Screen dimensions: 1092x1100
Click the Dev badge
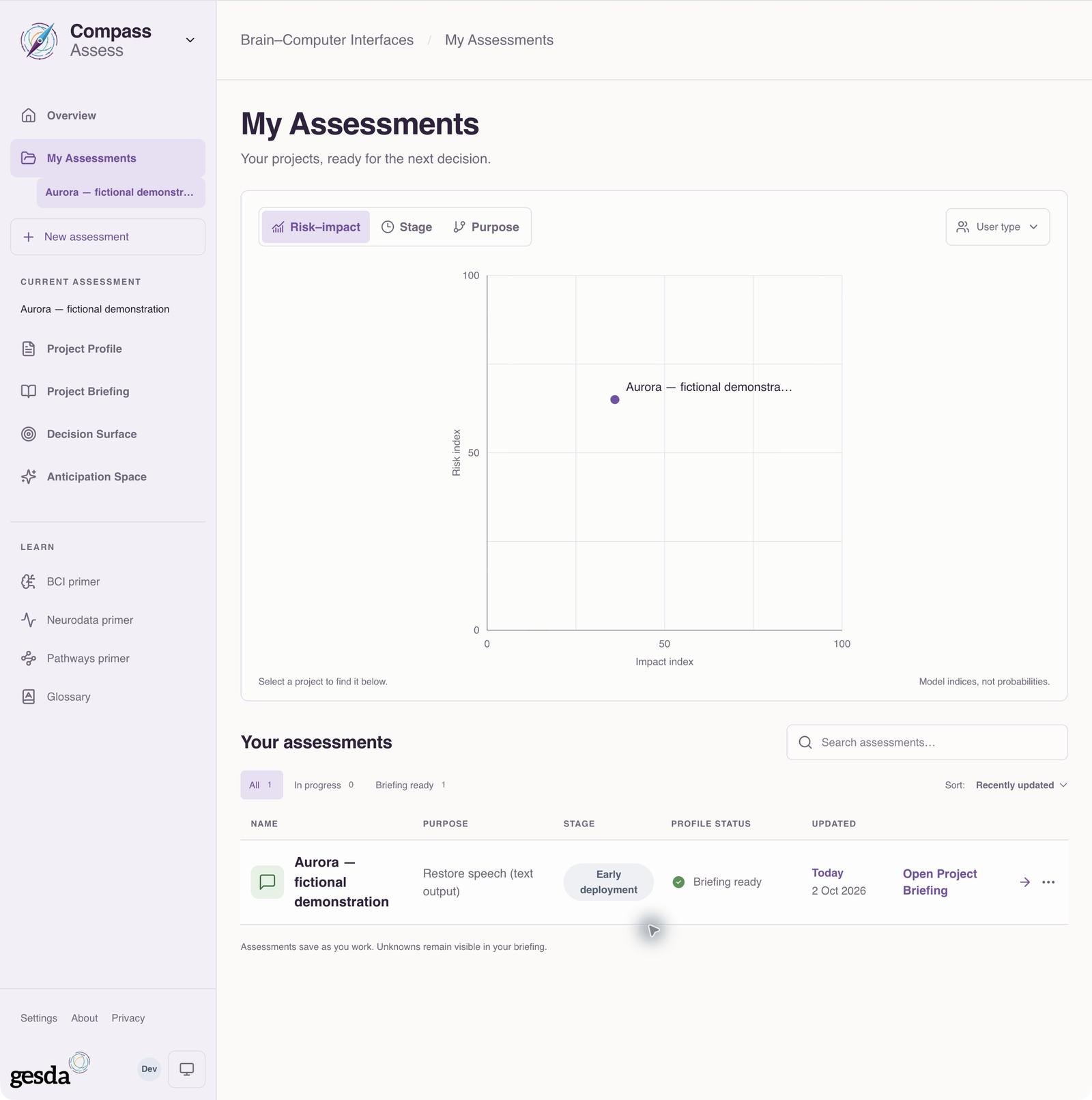[149, 1069]
